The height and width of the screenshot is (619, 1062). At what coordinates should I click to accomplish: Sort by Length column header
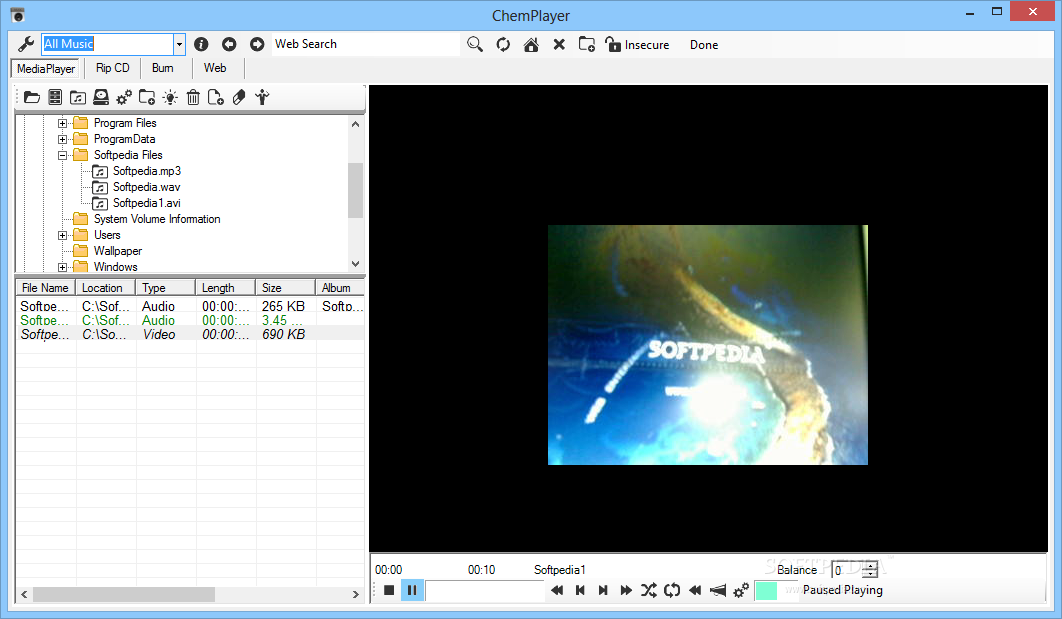coord(225,288)
